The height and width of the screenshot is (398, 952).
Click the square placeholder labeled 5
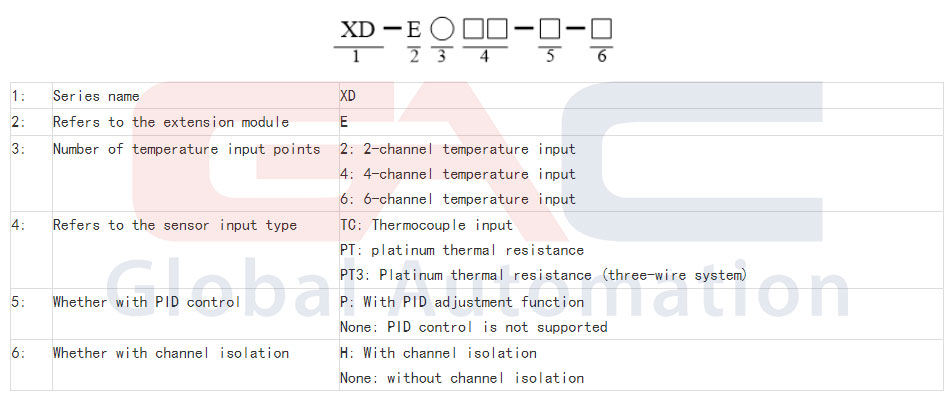[549, 29]
